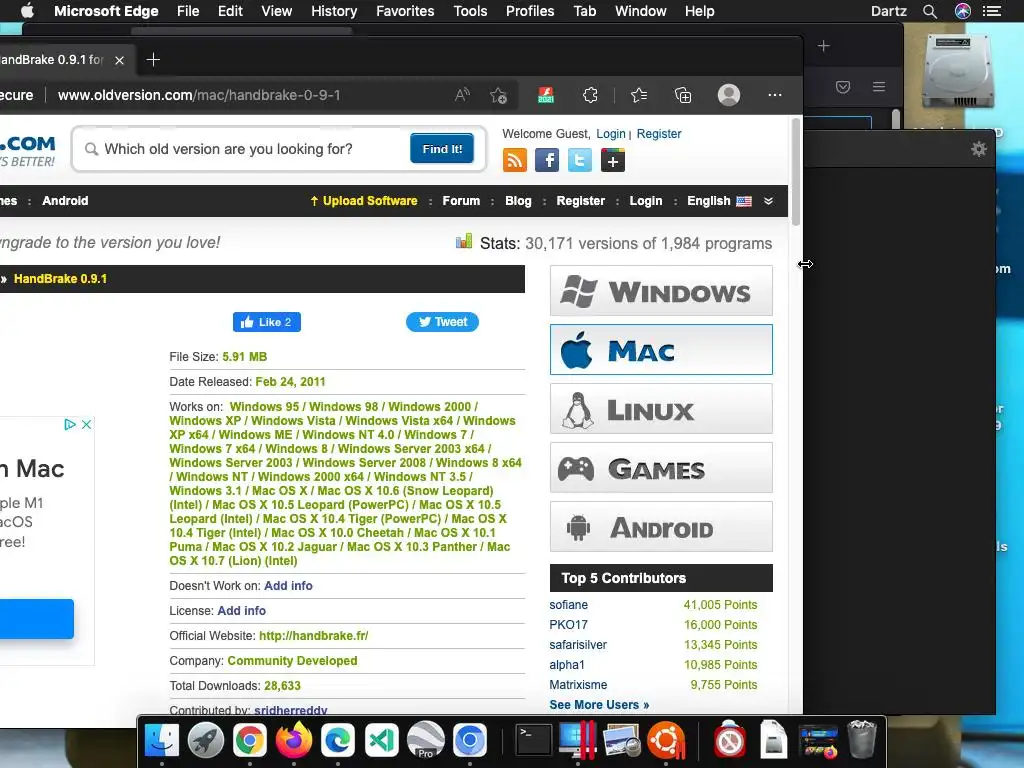Viewport: 1024px width, 768px height.
Task: Open the Flash 2021 extension icon
Action: pos(546,95)
